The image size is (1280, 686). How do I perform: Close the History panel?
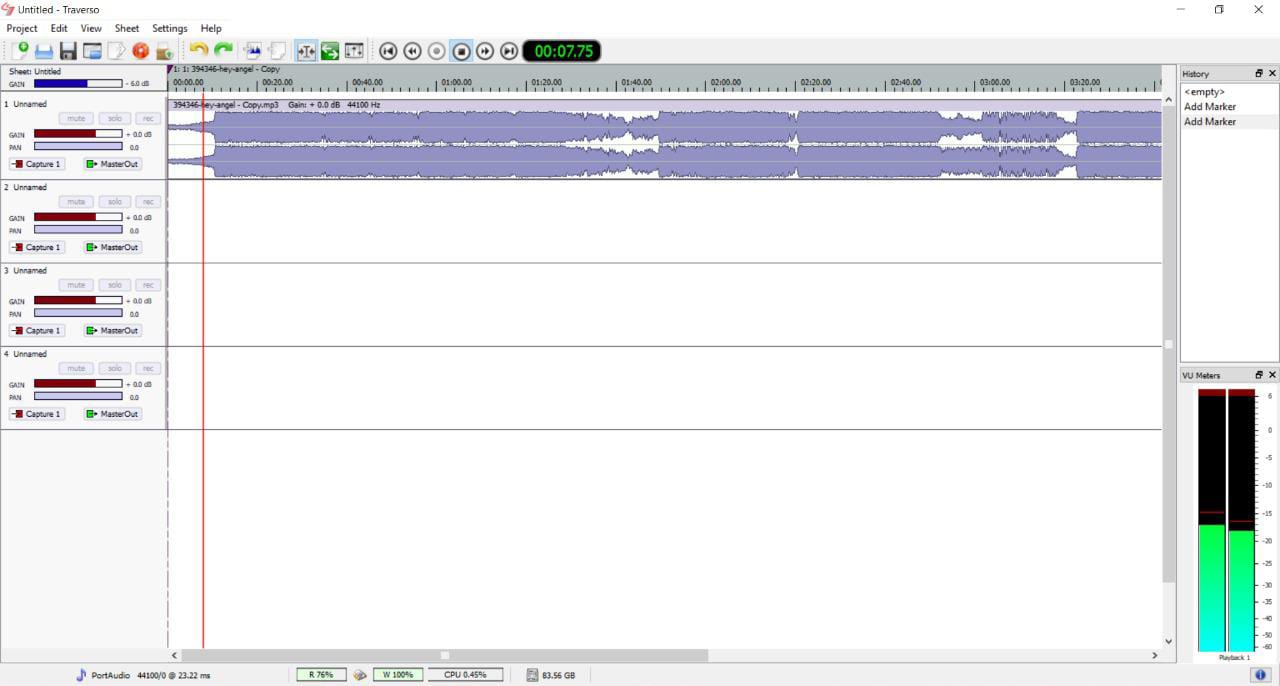(x=1272, y=74)
